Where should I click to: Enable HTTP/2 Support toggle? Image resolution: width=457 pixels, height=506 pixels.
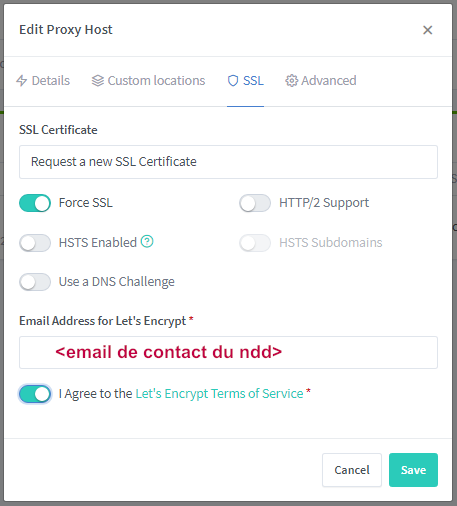coord(255,203)
